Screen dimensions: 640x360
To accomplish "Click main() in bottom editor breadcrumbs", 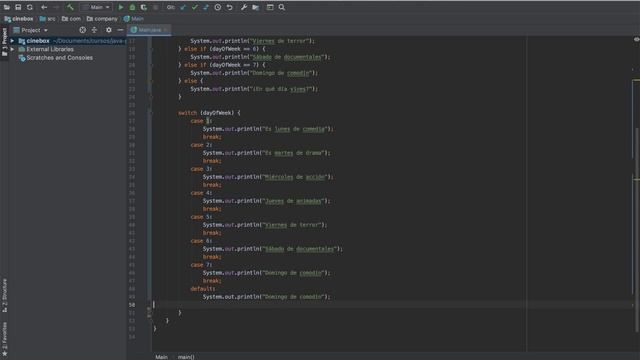I will (186, 357).
